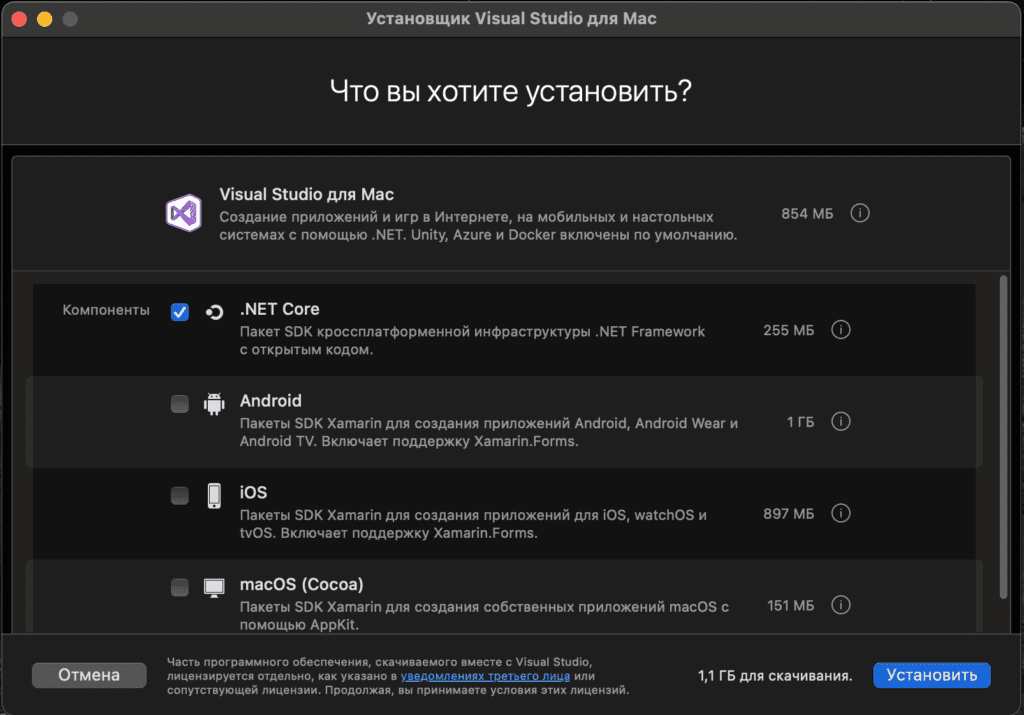Click the Установить button
Viewport: 1024px width, 715px height.
(x=932, y=675)
